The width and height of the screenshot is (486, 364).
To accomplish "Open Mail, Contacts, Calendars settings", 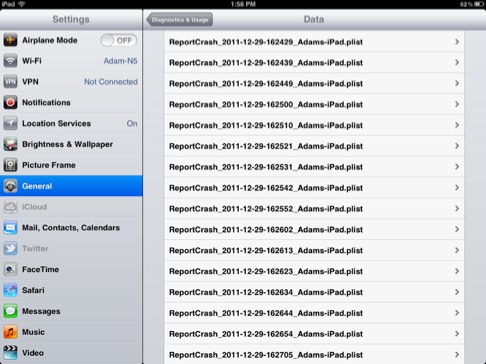I will pos(71,228).
